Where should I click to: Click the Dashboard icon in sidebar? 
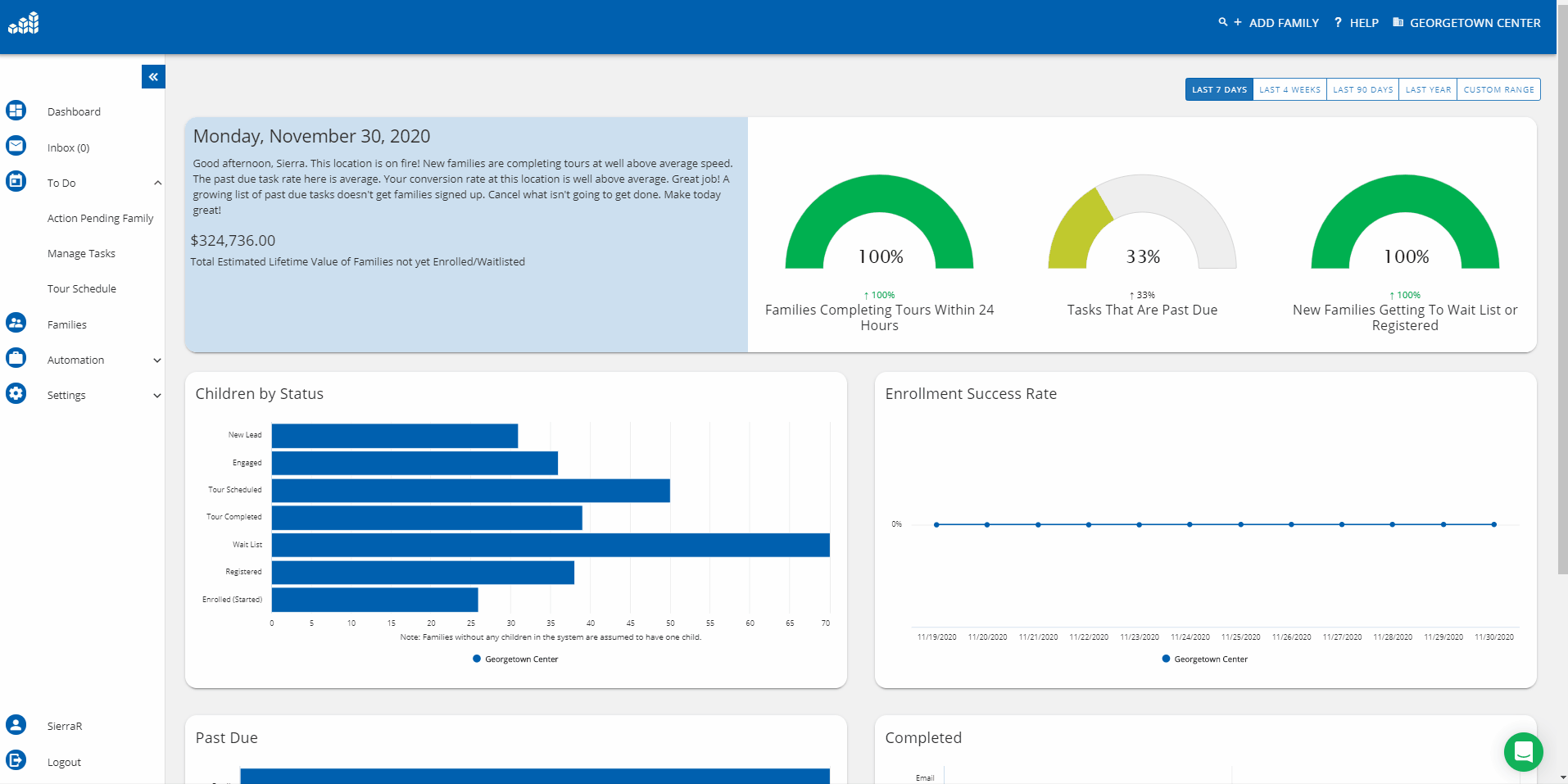(16, 111)
